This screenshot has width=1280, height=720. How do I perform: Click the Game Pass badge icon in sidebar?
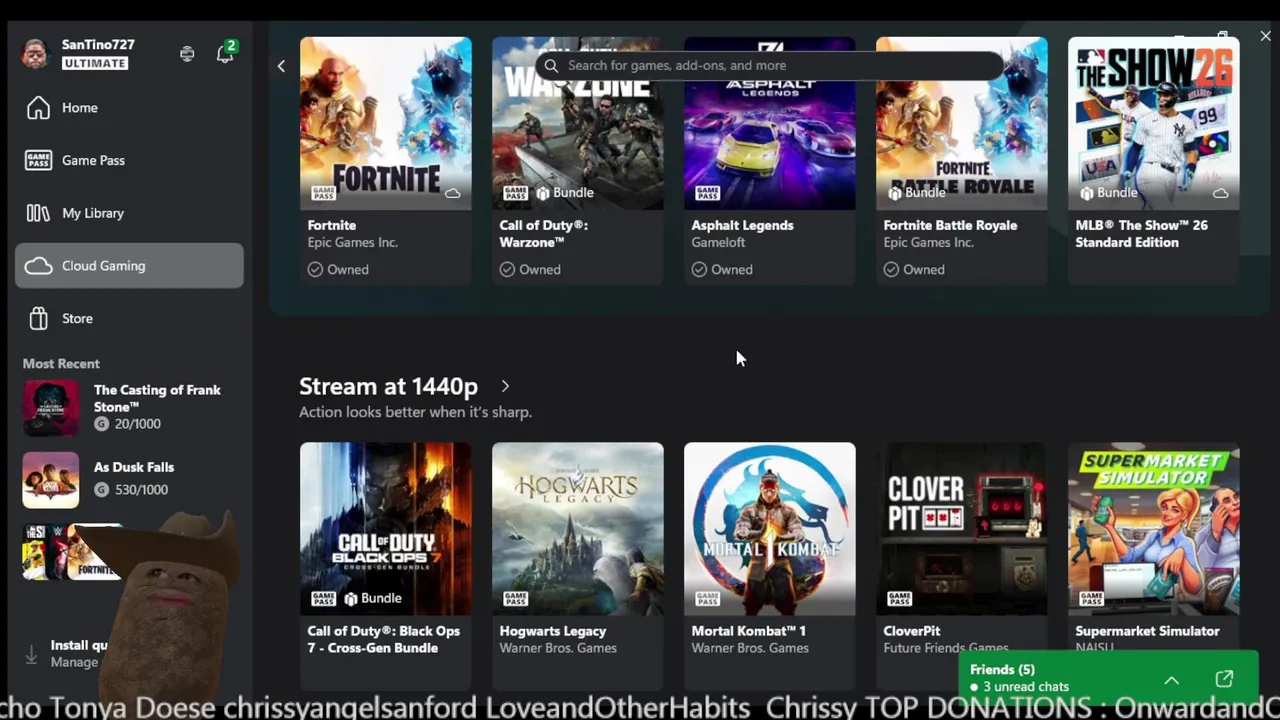point(38,160)
